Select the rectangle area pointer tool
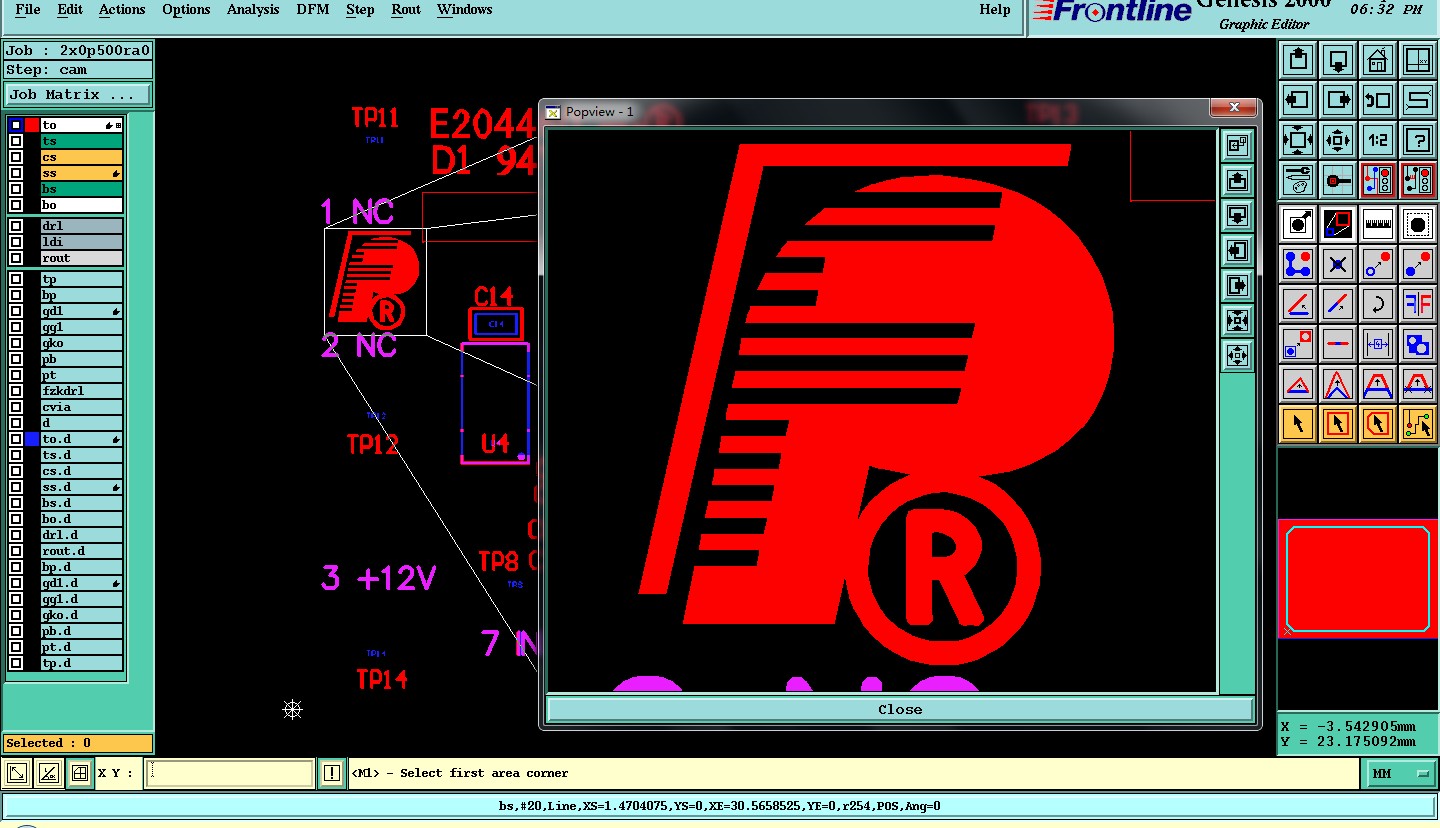The width and height of the screenshot is (1440, 828). [1338, 424]
